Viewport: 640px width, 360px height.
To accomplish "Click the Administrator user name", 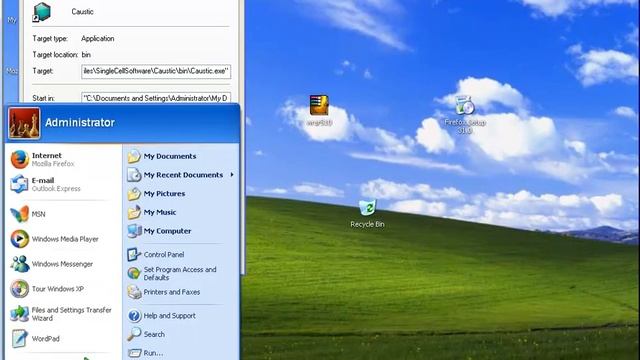I will point(80,122).
